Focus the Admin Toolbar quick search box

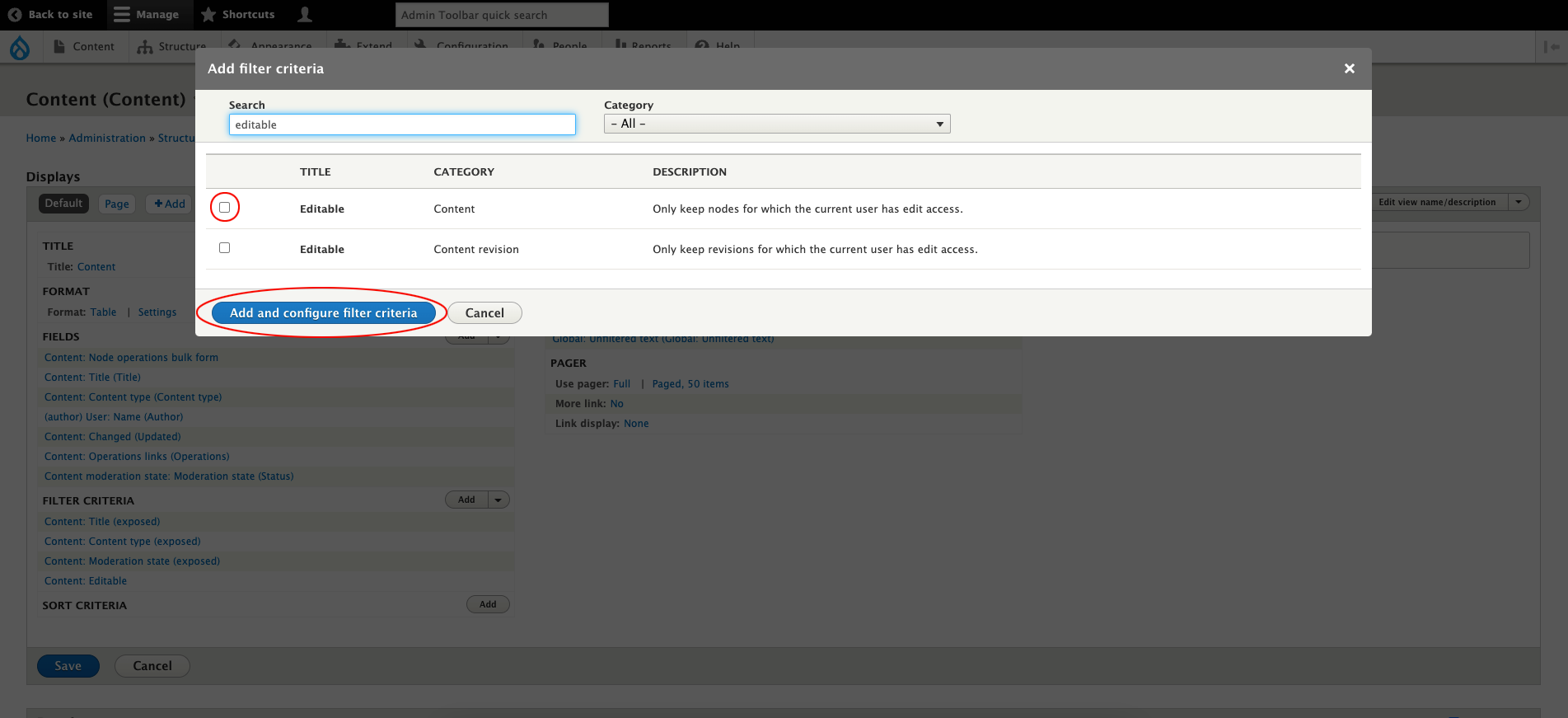click(502, 15)
